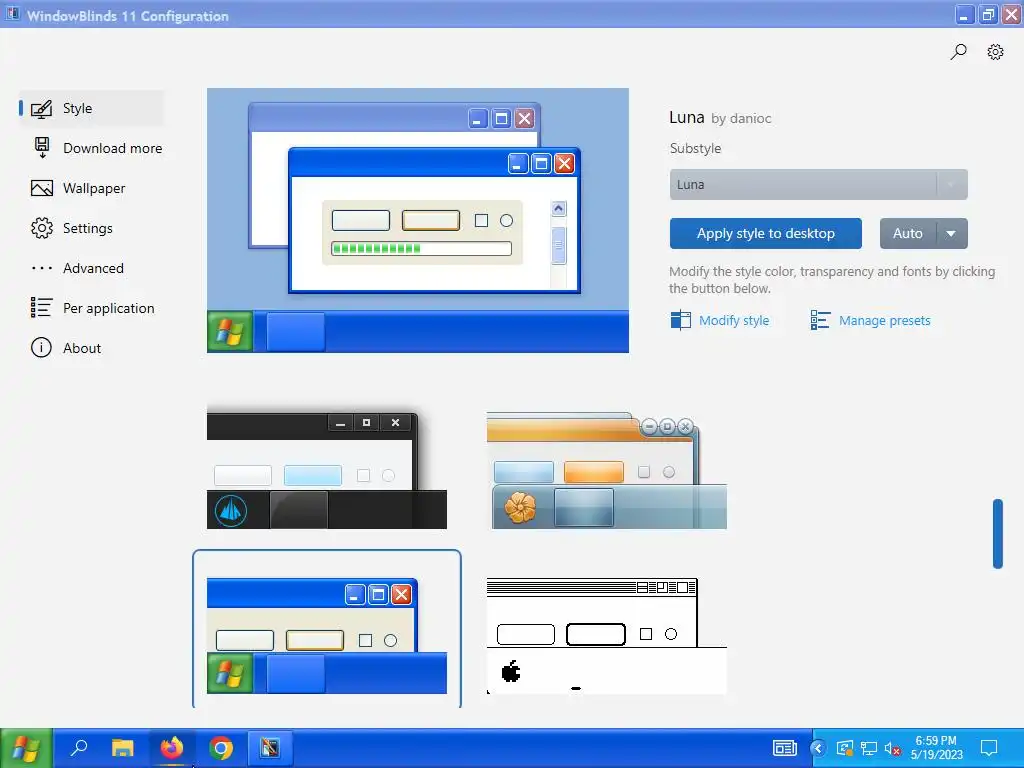The width and height of the screenshot is (1024, 768).
Task: Click the keyboard tray icon
Action: coord(785,748)
